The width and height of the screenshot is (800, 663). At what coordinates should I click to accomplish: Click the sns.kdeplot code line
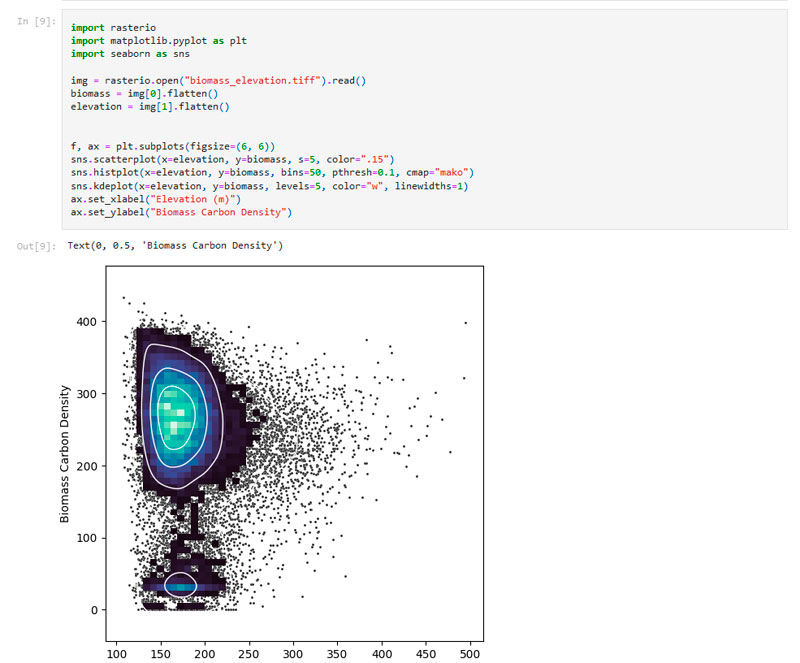(x=269, y=186)
